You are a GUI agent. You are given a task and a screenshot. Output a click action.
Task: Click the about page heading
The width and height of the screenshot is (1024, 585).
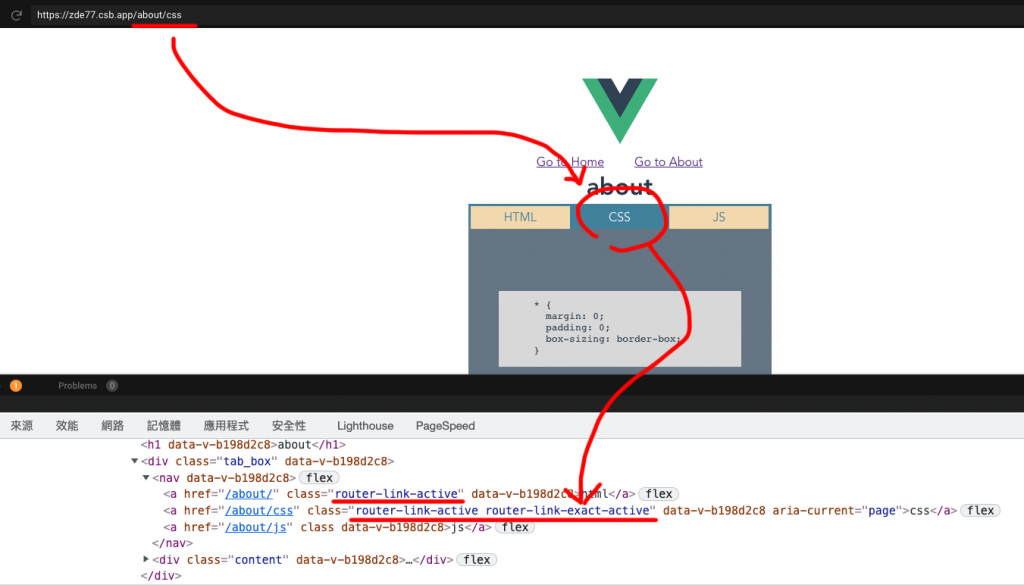pyautogui.click(x=620, y=187)
